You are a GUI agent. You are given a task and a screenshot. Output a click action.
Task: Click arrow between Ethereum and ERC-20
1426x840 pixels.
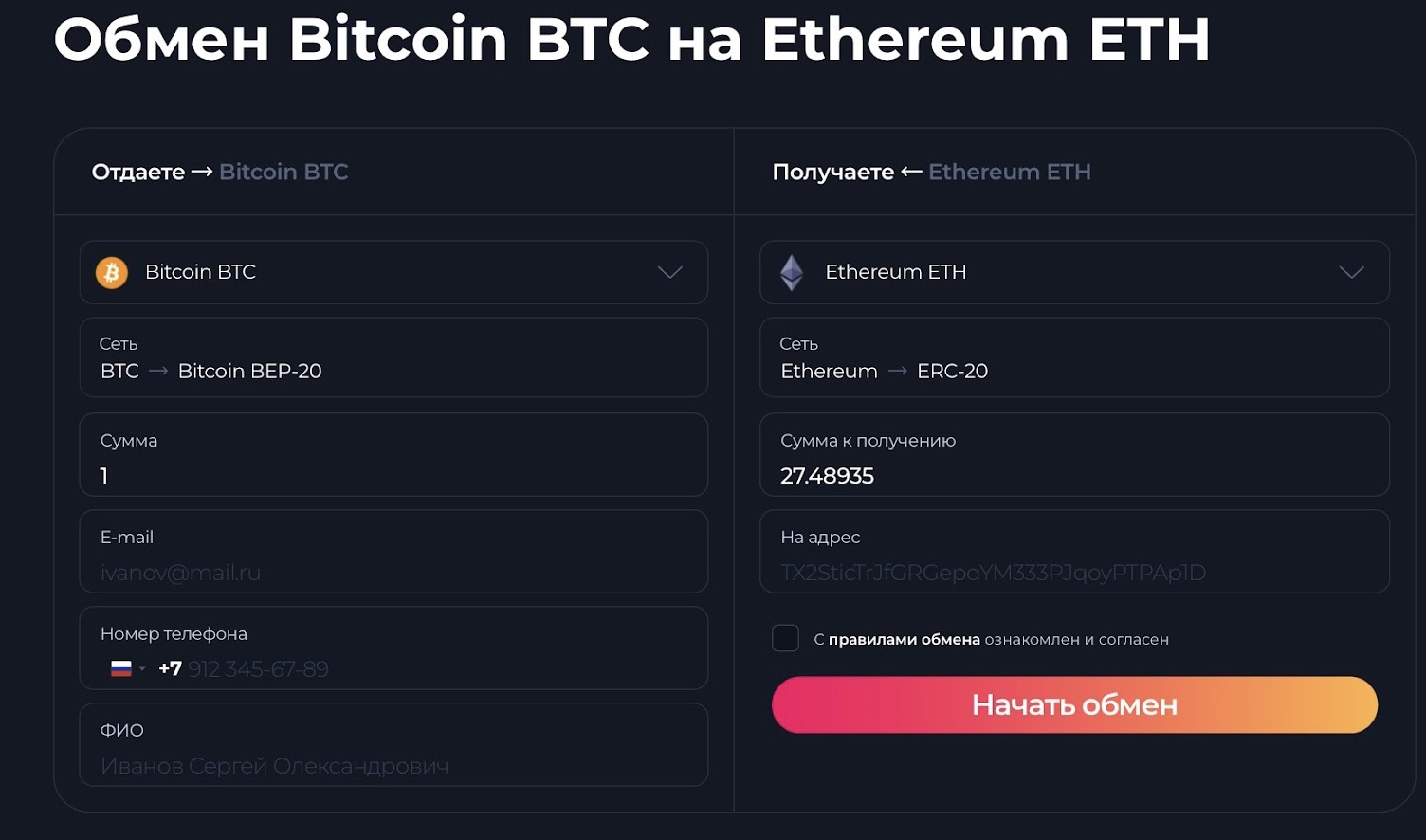click(897, 372)
